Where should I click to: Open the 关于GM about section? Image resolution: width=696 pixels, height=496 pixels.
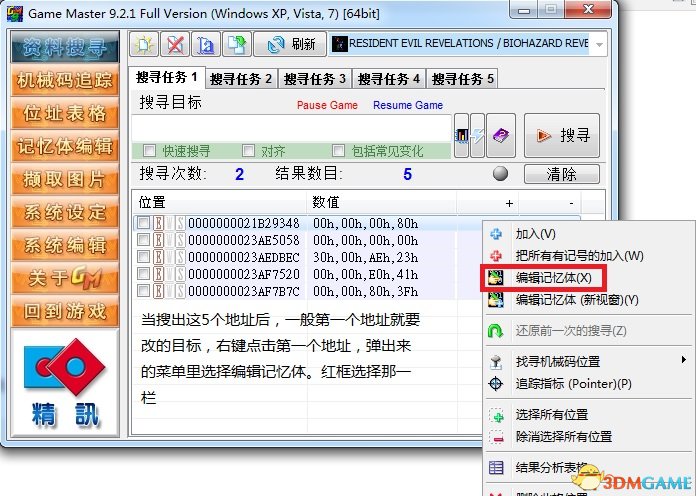65,278
